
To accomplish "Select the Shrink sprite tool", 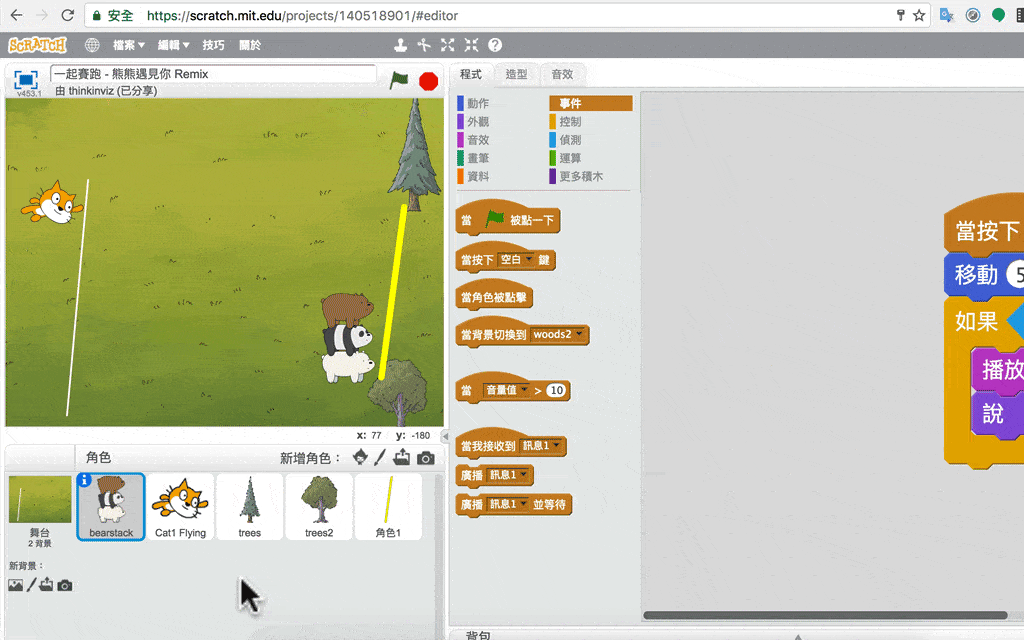I will (472, 45).
